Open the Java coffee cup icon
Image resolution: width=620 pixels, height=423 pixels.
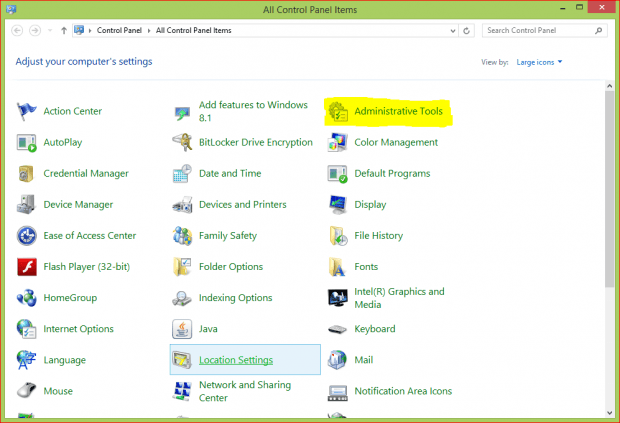coord(182,329)
